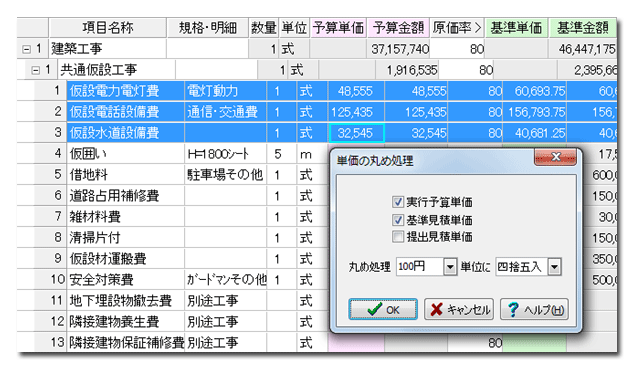Open the 四捨五入 dropdown arrow
634x369 pixels.
point(554,267)
